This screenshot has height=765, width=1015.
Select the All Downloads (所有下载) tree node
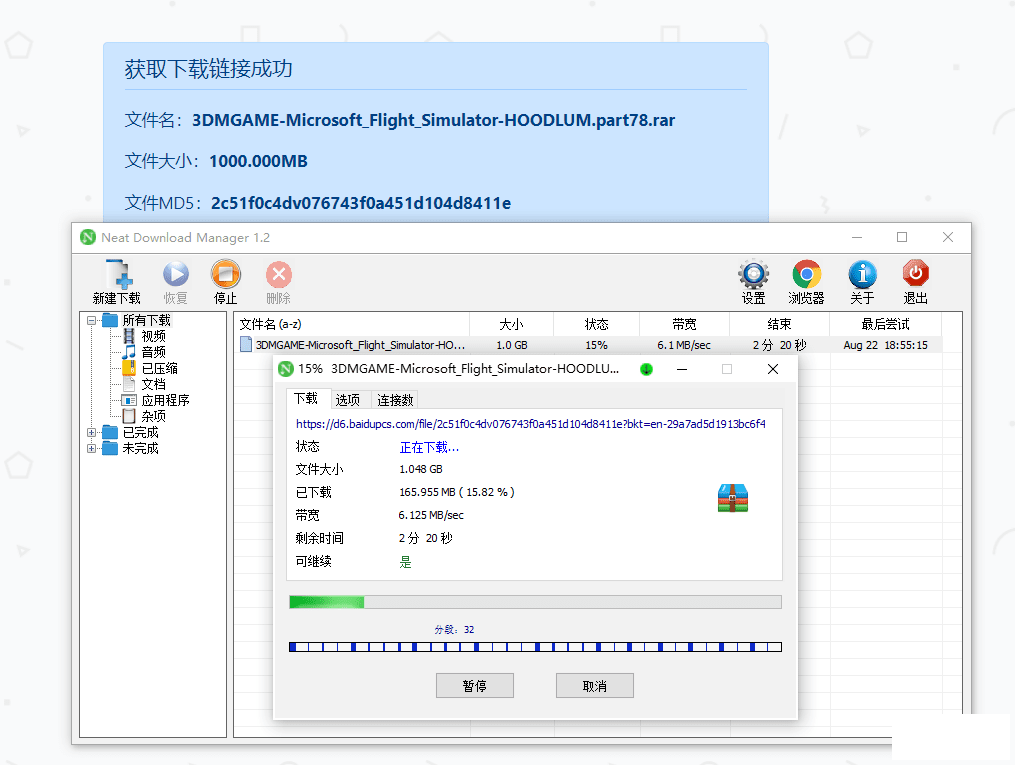[x=146, y=320]
